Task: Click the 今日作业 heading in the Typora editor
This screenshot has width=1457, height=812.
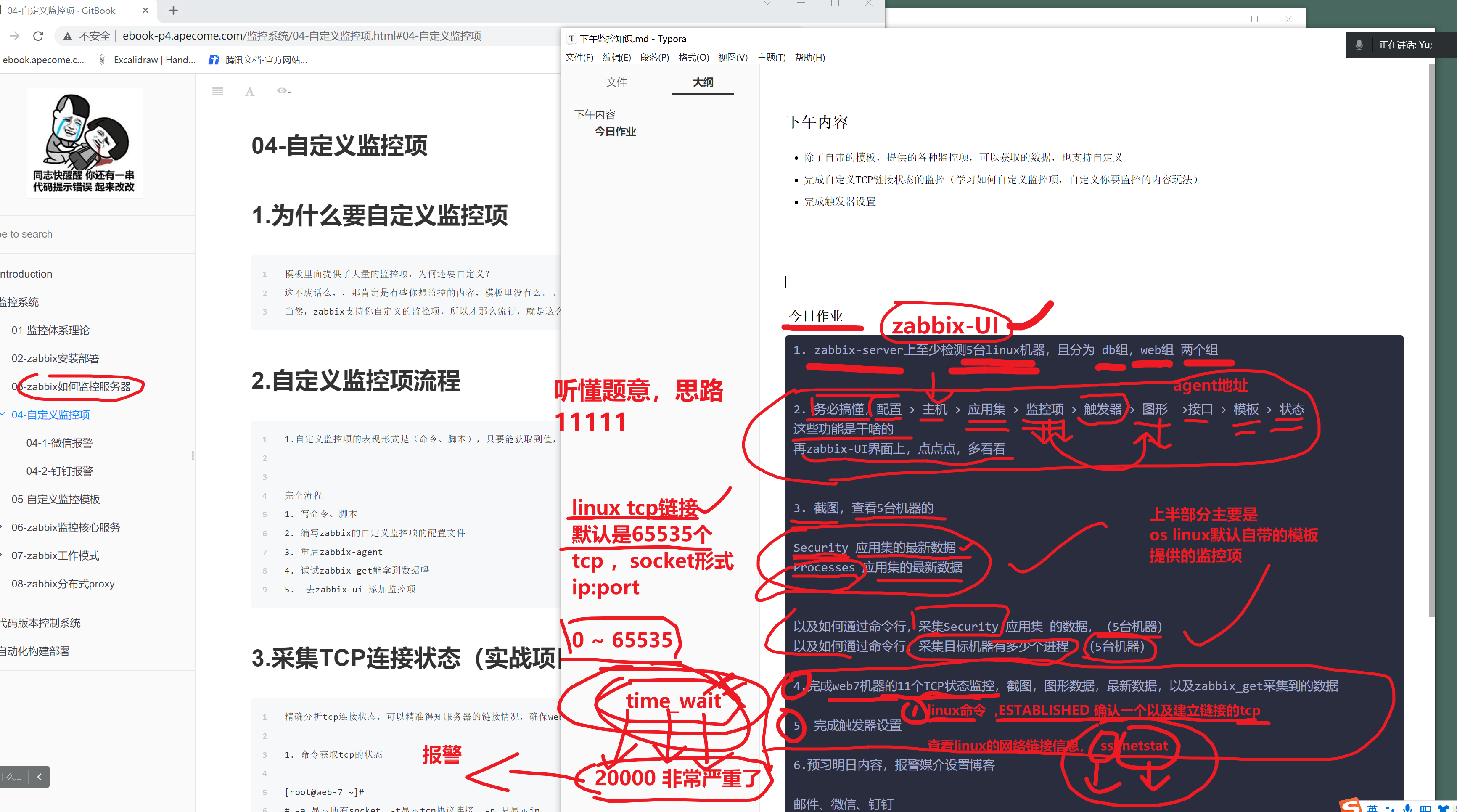Action: click(816, 315)
